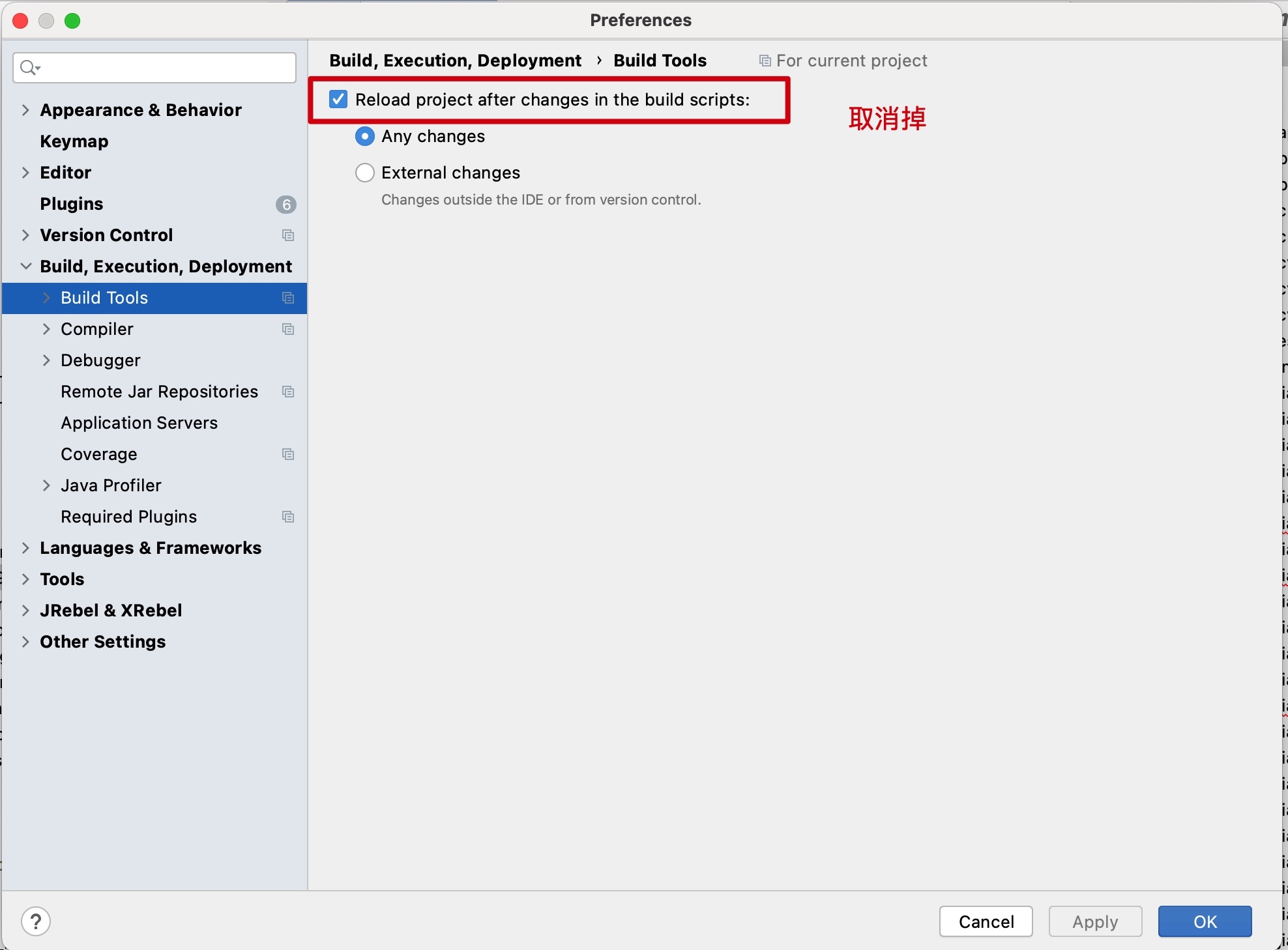Expand the Appearance & Behavior section
The height and width of the screenshot is (950, 1288).
click(25, 110)
